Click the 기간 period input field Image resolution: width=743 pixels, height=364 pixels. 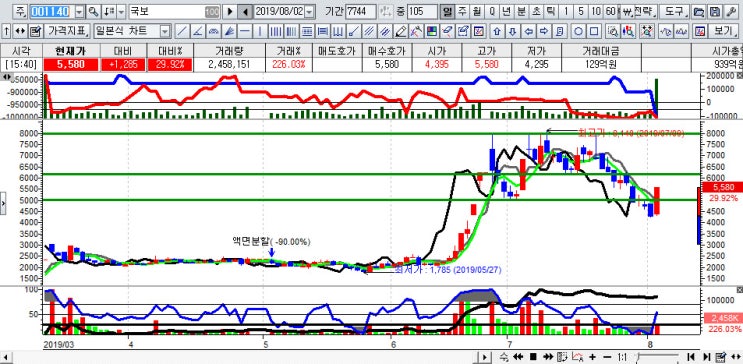point(361,11)
